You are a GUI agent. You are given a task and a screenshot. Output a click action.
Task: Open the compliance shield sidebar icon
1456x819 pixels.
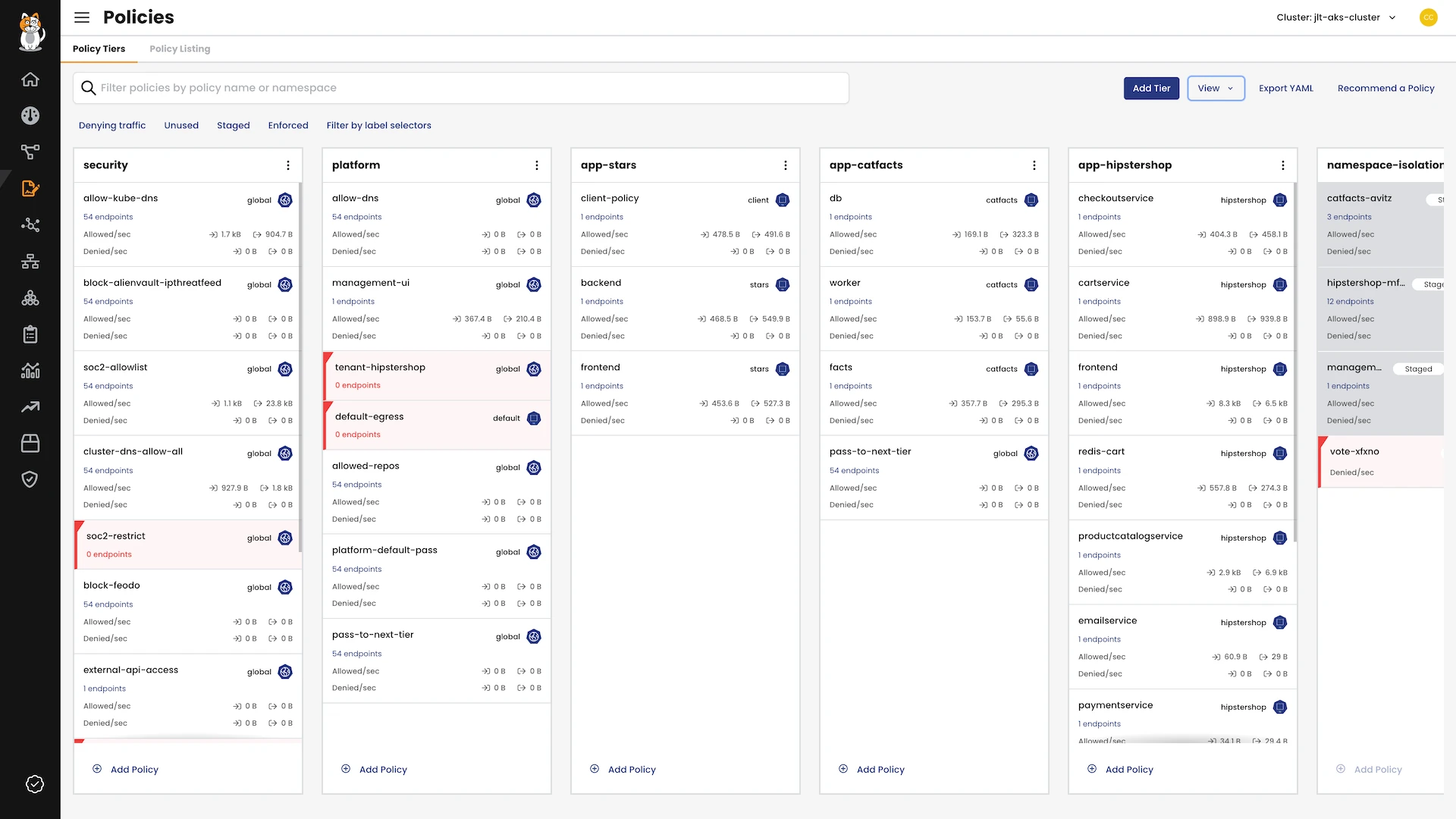tap(30, 479)
